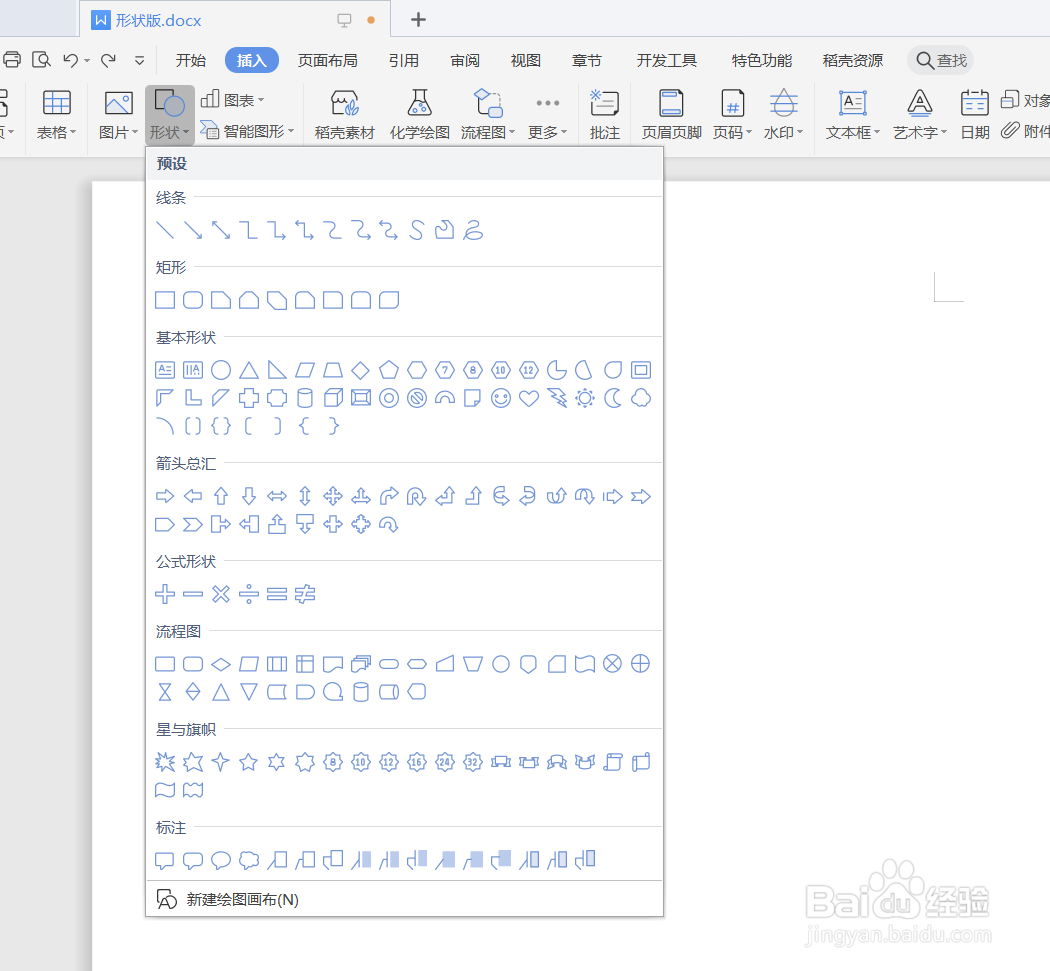This screenshot has height=971, width=1050.
Task: Choose the explosion burst shape
Action: [x=165, y=762]
